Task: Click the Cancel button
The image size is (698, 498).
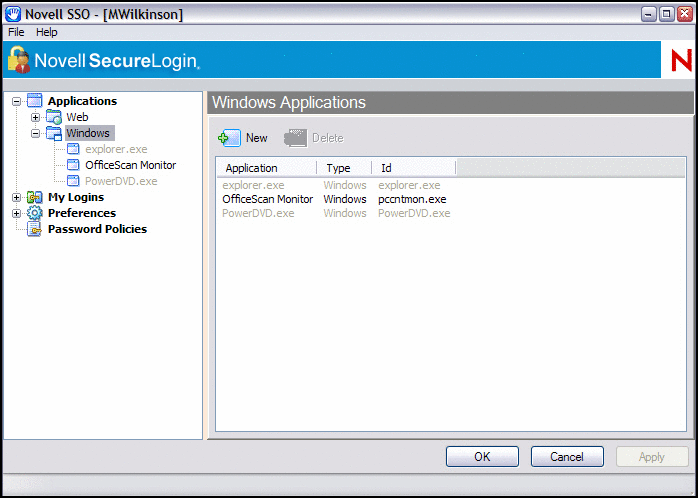Action: 567,457
